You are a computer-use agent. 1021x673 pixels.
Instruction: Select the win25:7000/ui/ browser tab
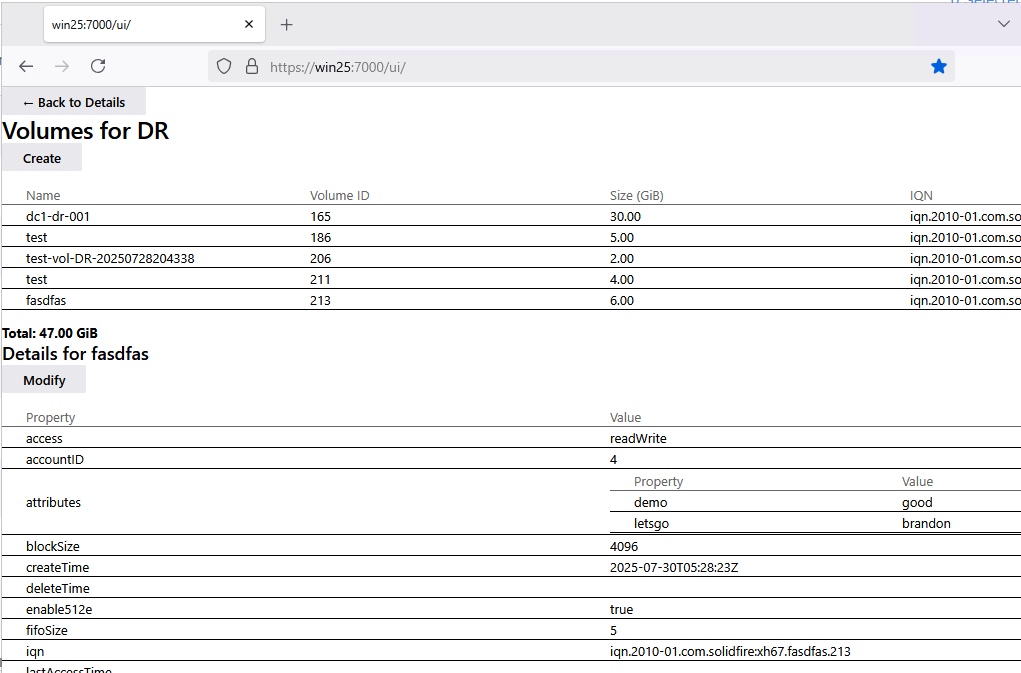coord(154,25)
